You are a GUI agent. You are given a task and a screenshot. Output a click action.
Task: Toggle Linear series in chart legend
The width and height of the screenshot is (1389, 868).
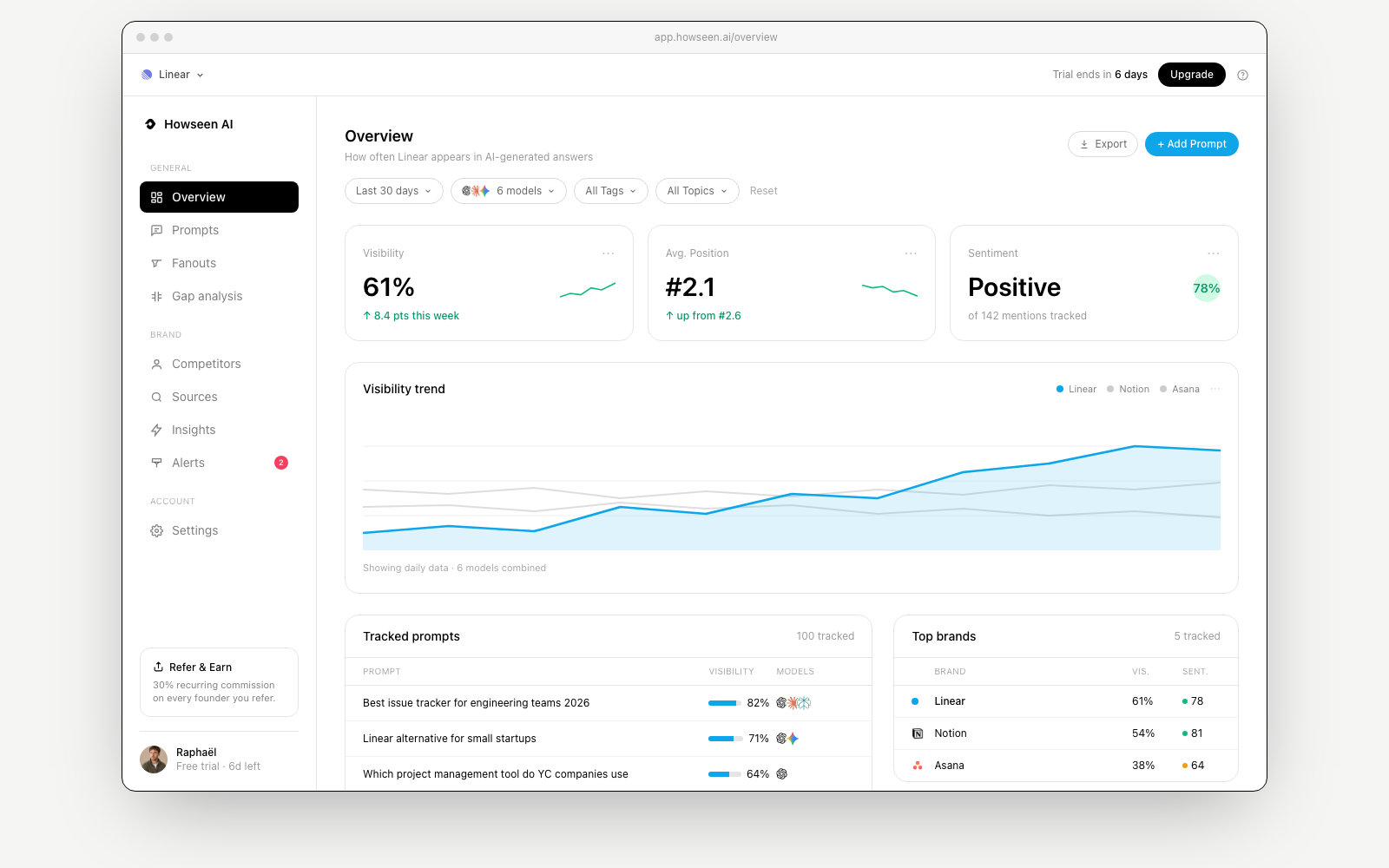coord(1076,389)
